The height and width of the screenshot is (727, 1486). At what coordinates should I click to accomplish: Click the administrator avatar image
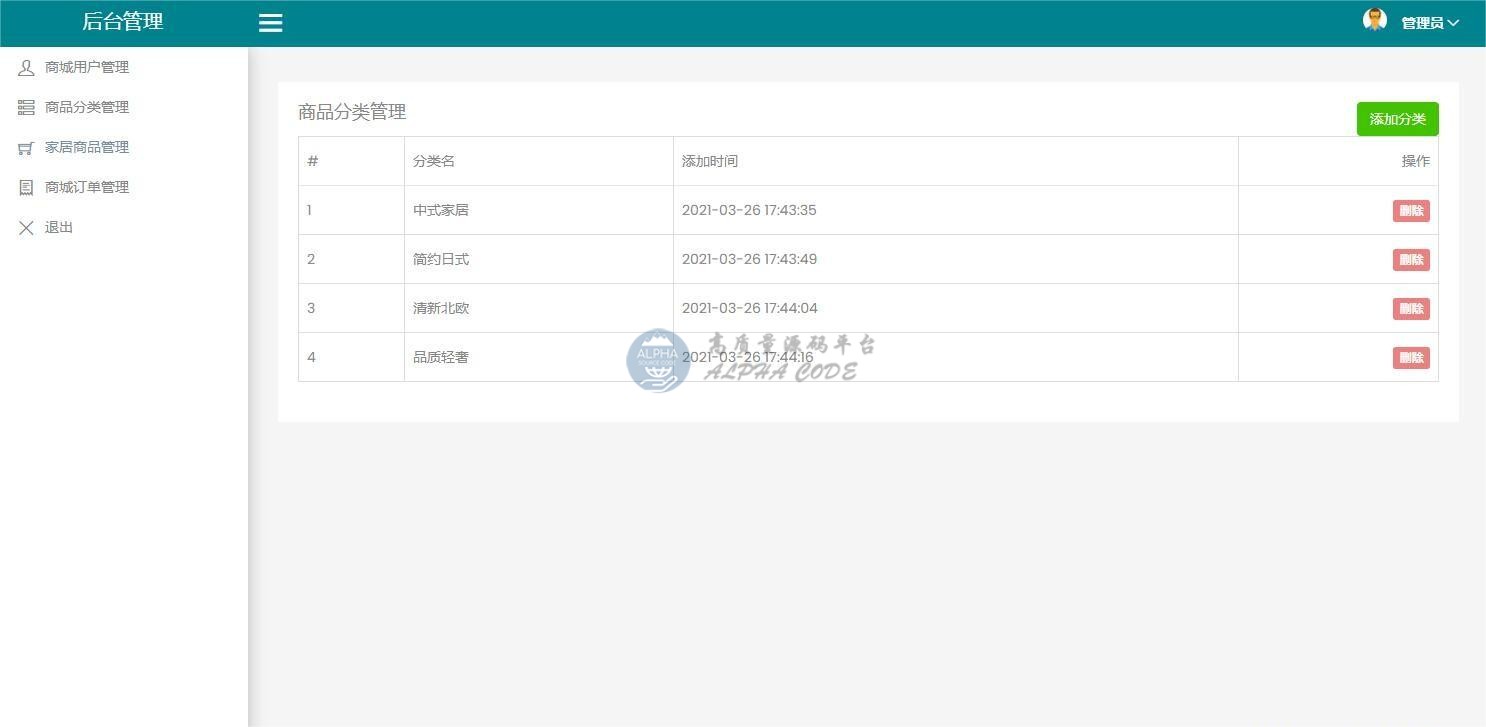click(1375, 20)
